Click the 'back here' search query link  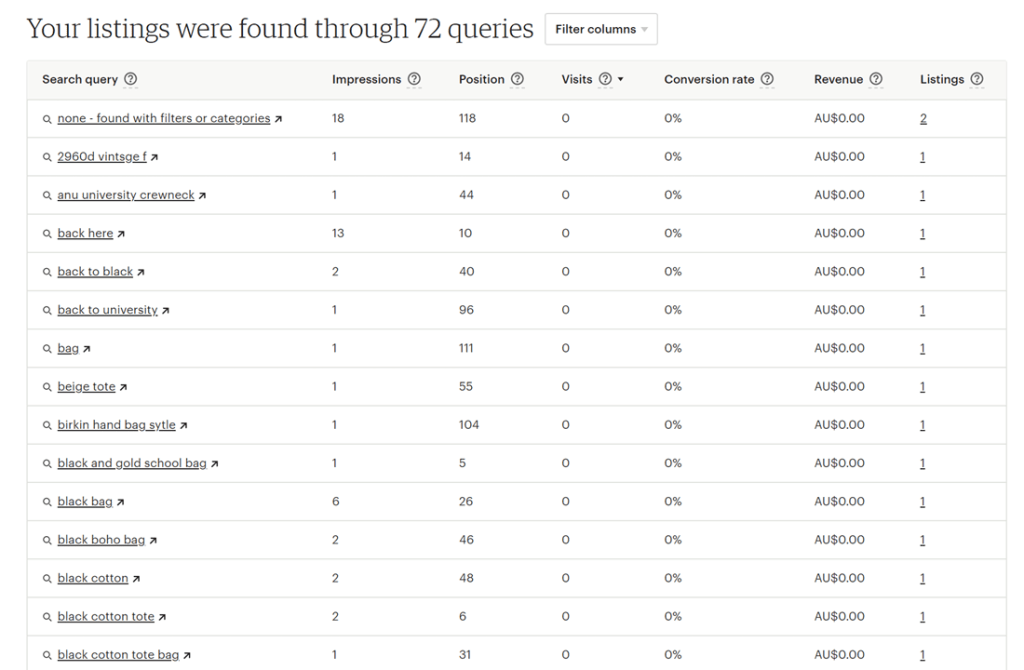point(85,234)
